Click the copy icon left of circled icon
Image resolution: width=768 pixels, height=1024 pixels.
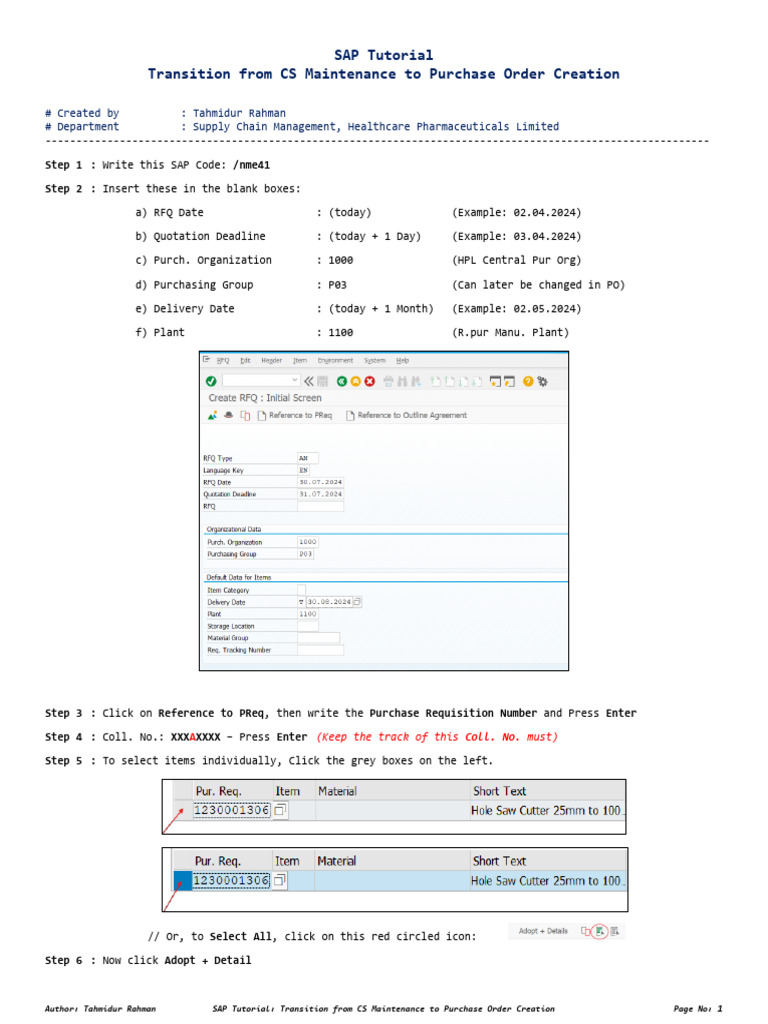pyautogui.click(x=586, y=931)
